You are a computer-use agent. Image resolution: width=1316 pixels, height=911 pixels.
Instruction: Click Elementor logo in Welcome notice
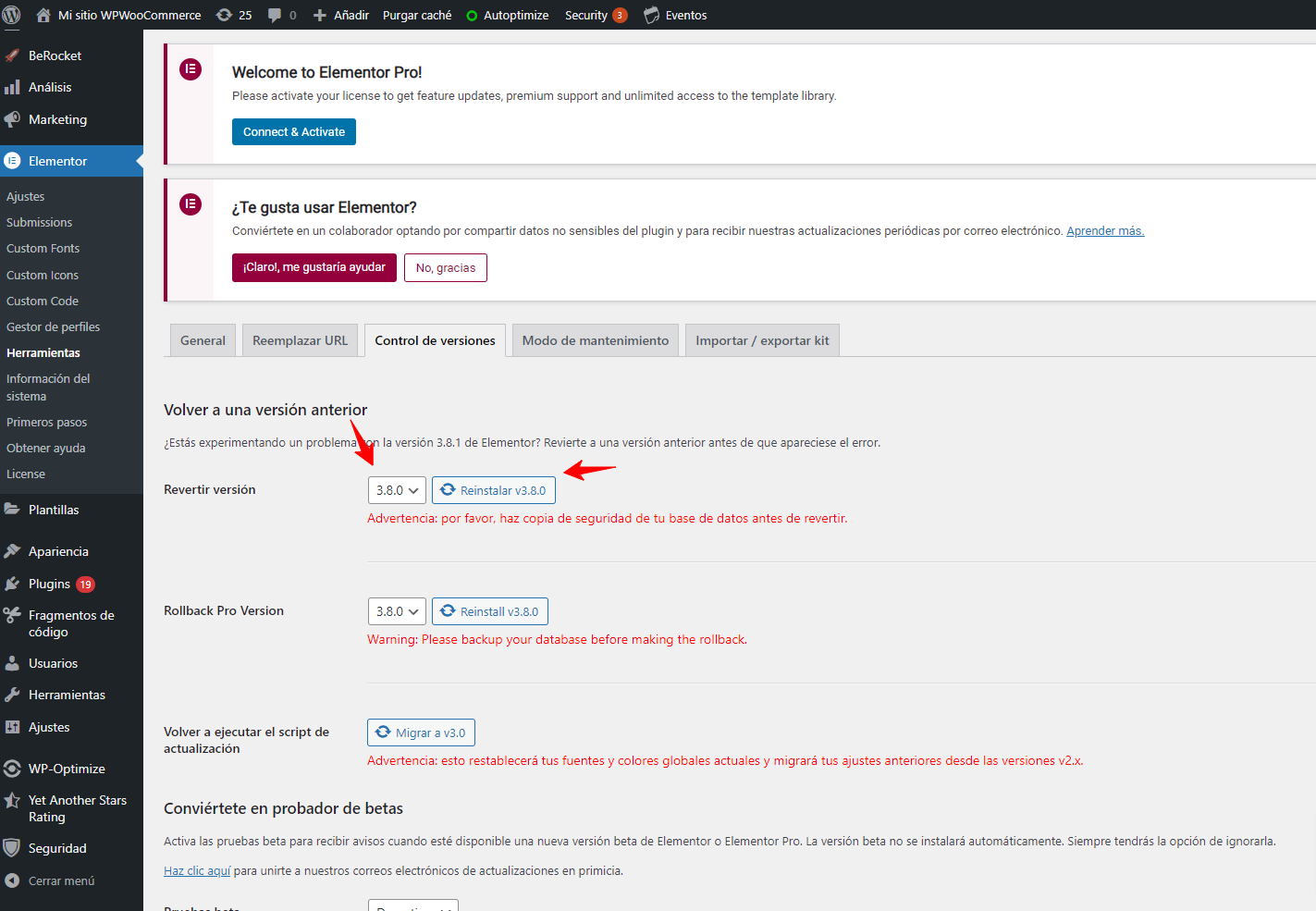point(191,69)
